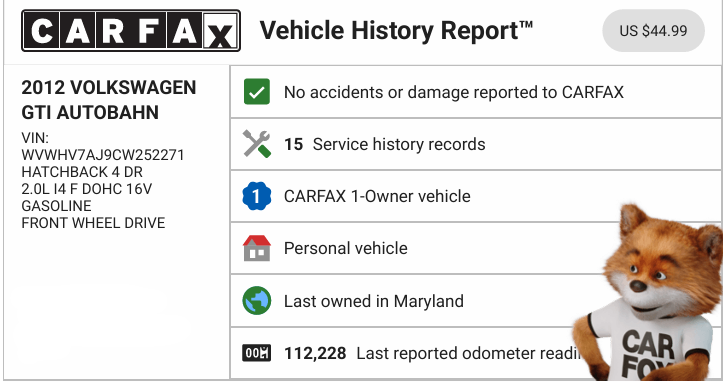
Task: Click the house personal vehicle icon
Action: [x=257, y=248]
